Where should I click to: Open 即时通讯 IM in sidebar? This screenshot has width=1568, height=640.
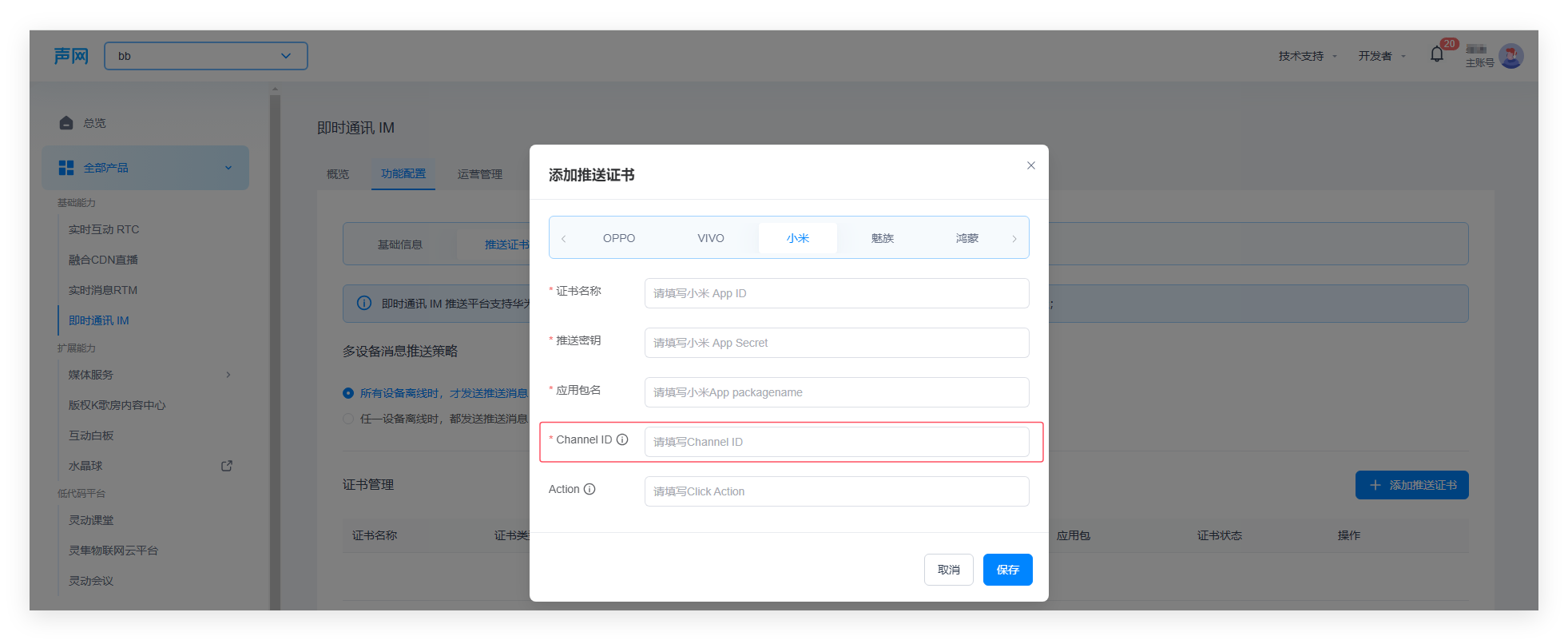pyautogui.click(x=99, y=320)
